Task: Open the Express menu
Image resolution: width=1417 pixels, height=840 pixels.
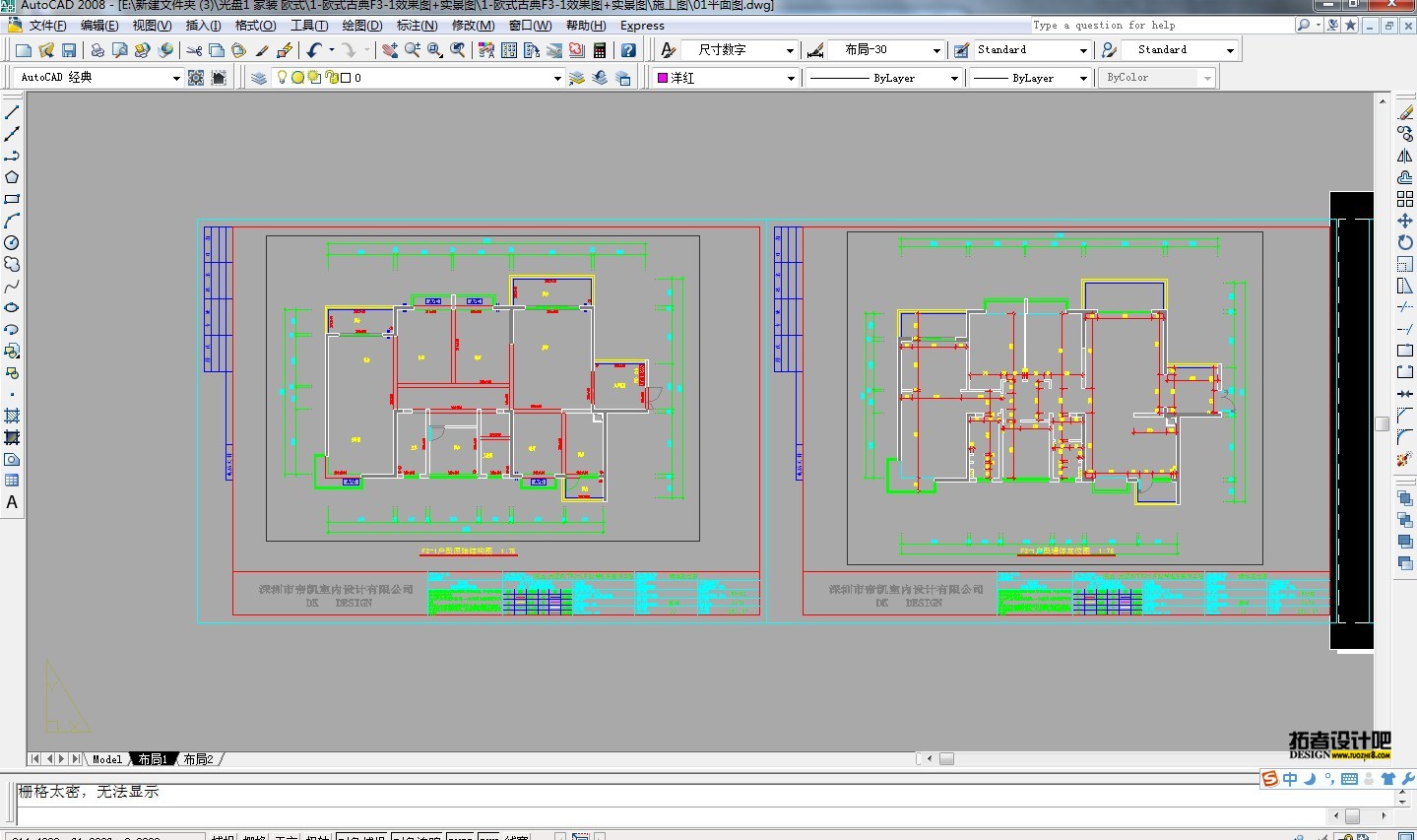Action: [642, 26]
